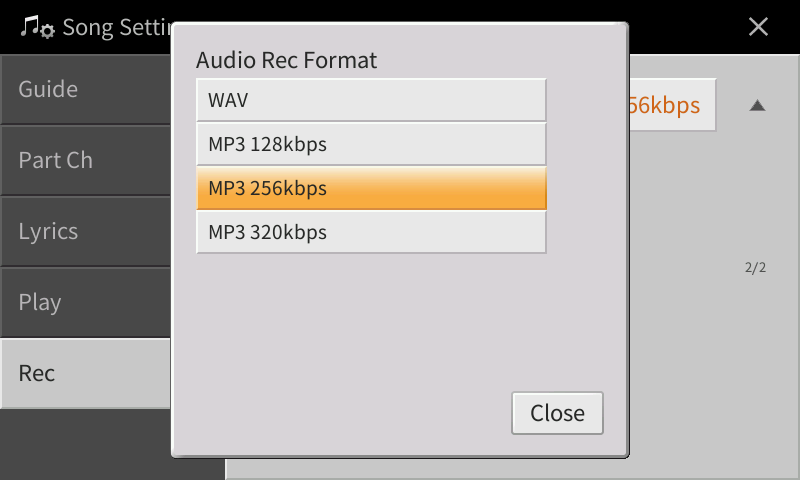The width and height of the screenshot is (800, 480).
Task: Click the Audio Rec Format heading
Action: coord(286,60)
